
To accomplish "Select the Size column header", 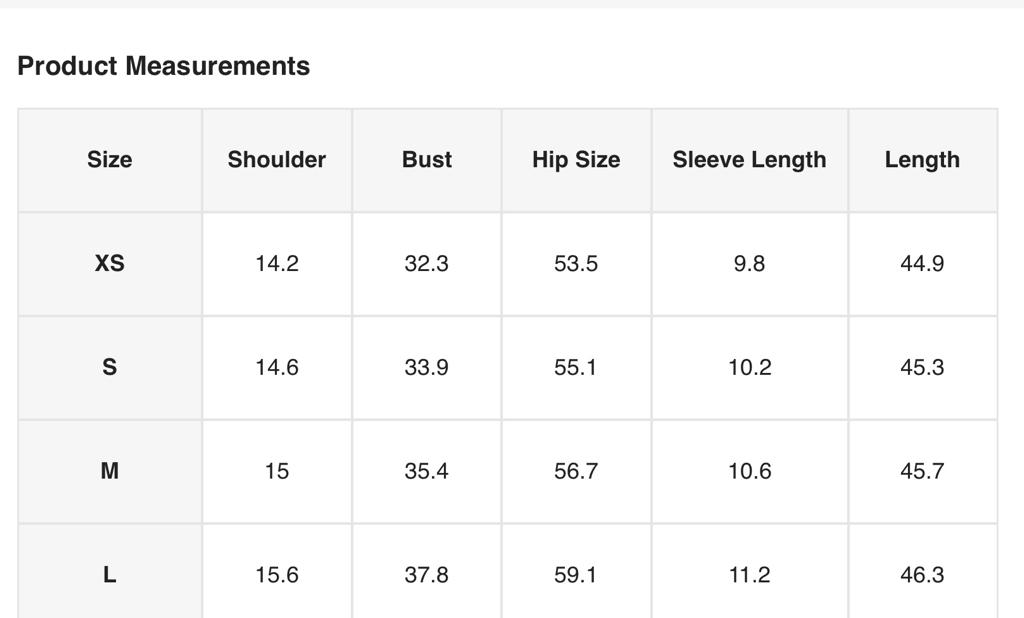I will point(109,160).
